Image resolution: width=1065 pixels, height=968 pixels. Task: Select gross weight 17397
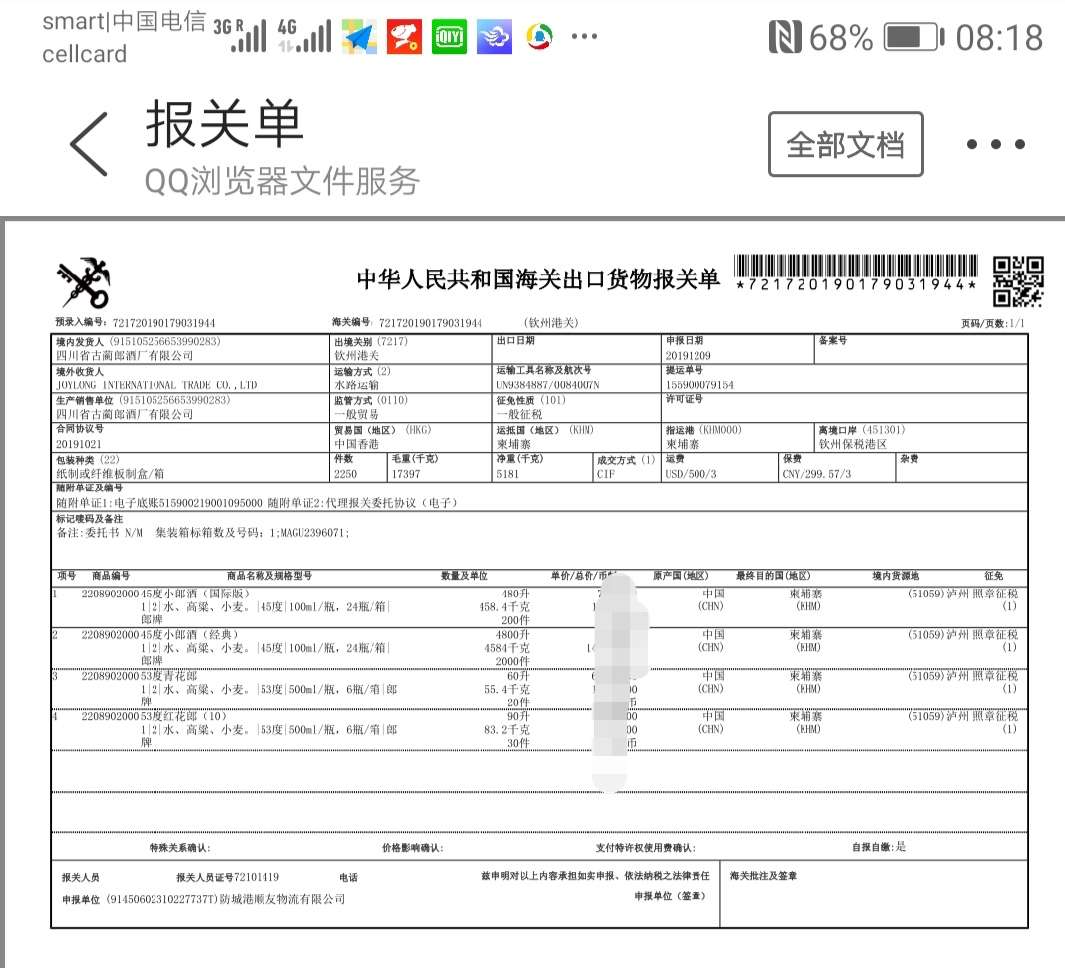point(405,474)
